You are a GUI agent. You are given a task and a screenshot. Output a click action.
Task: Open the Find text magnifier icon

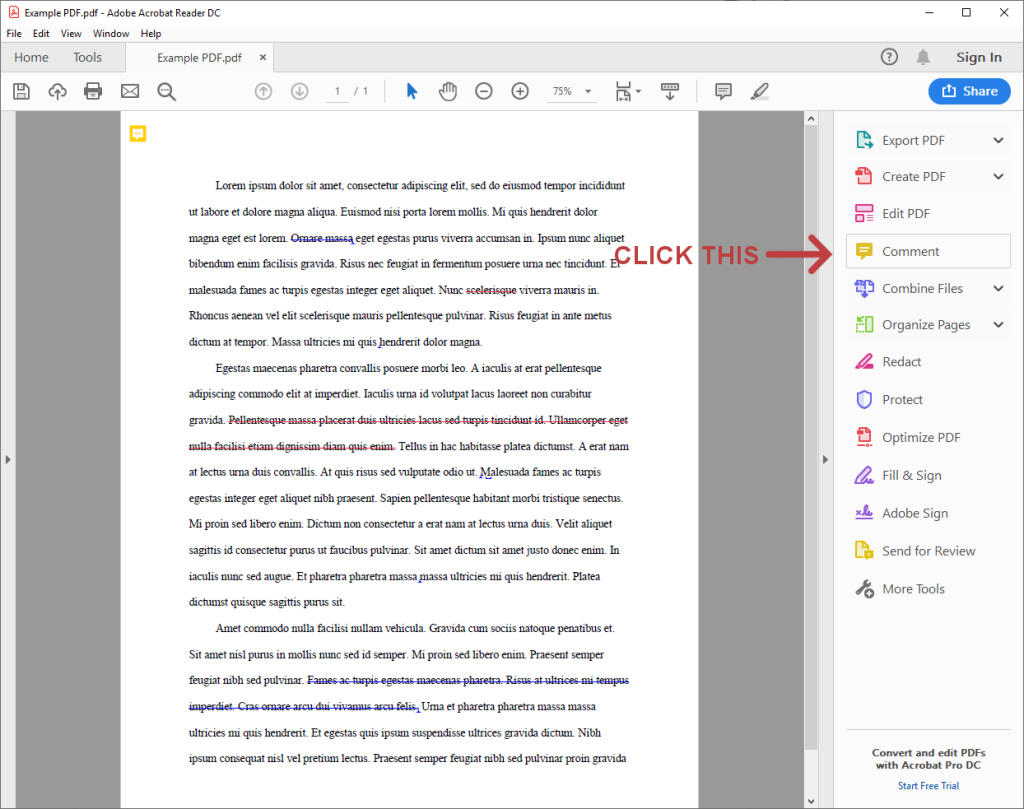pos(167,91)
